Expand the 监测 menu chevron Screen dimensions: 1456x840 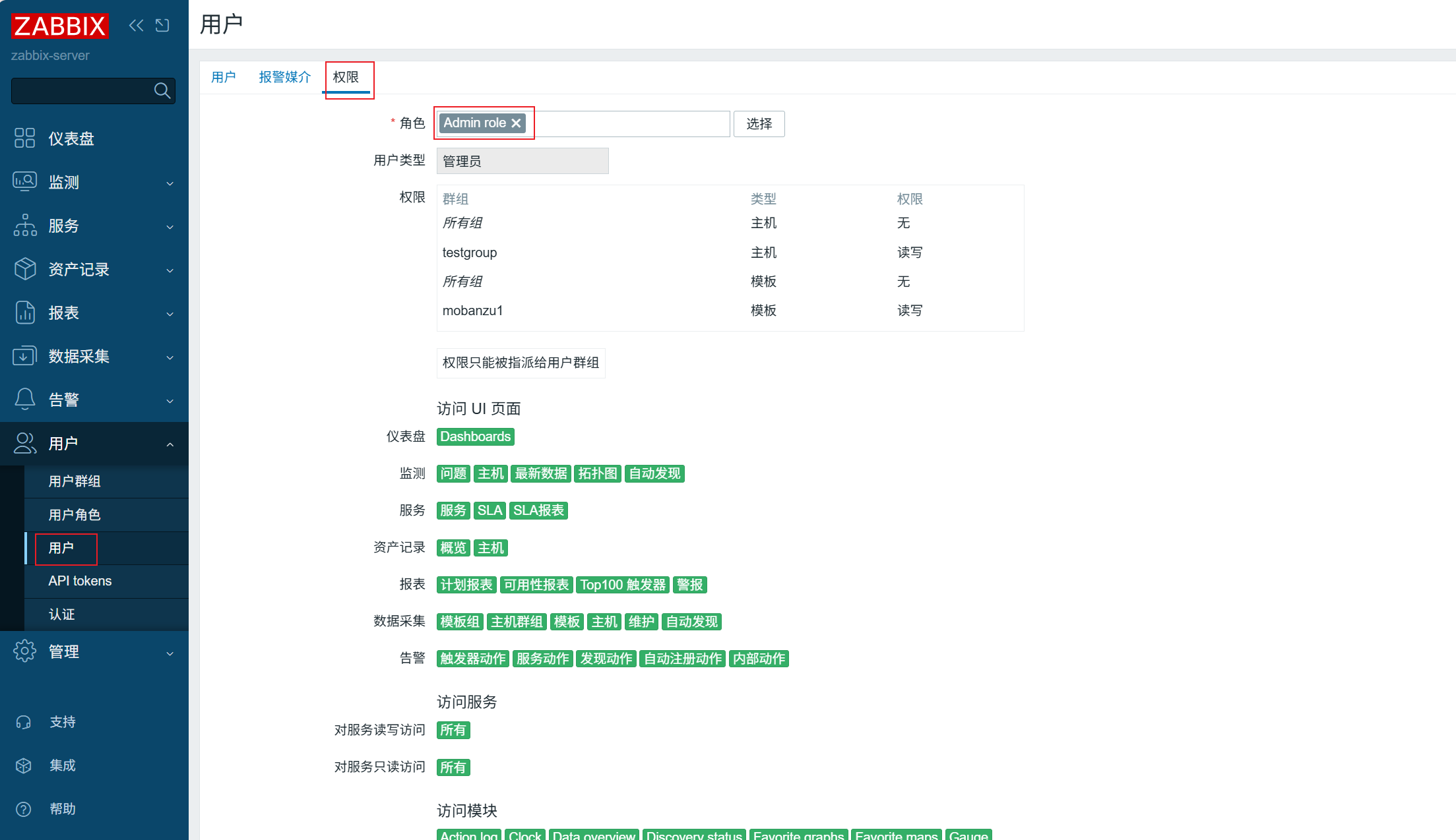(170, 183)
